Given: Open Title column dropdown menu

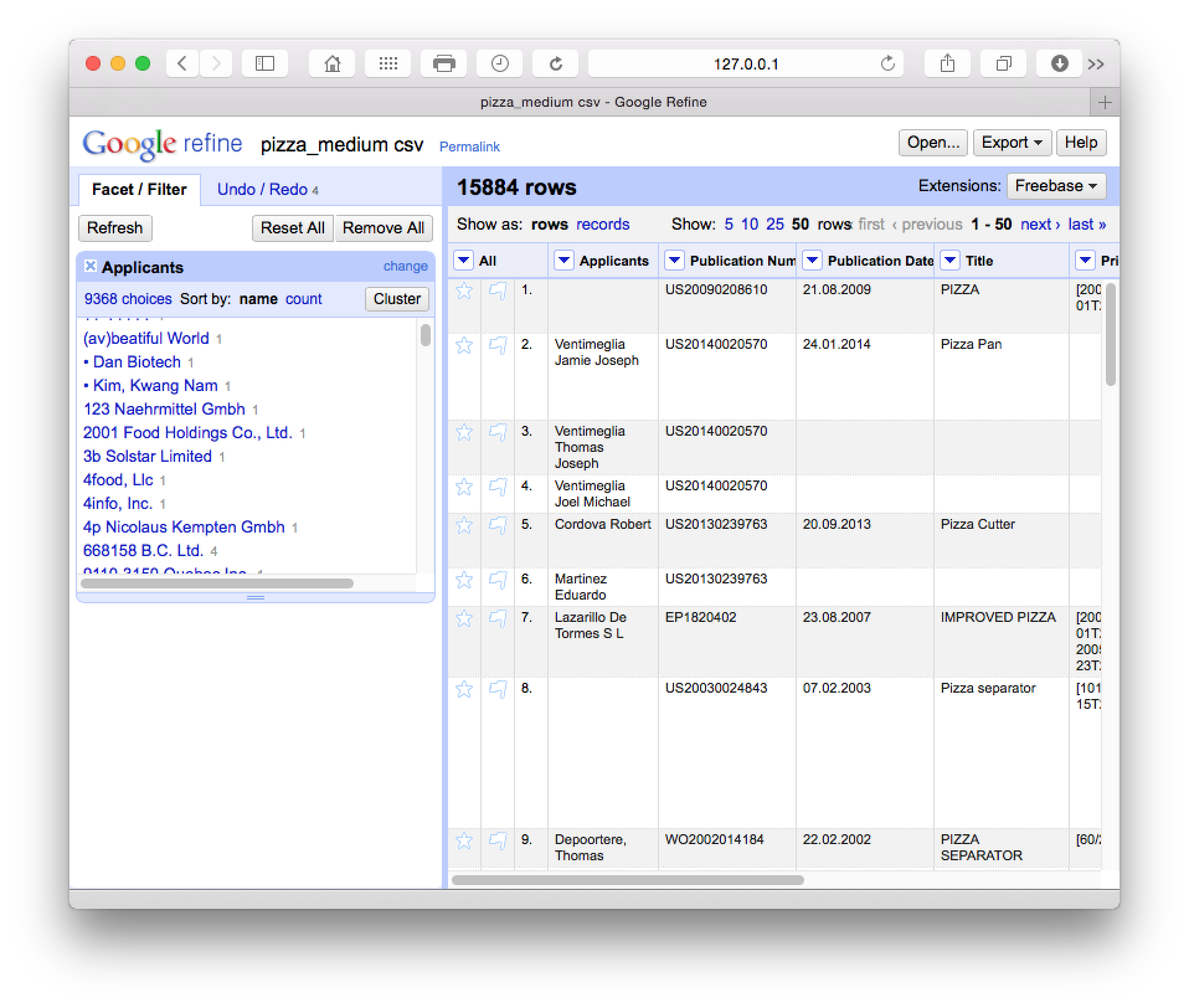Looking at the screenshot, I should 949,261.
